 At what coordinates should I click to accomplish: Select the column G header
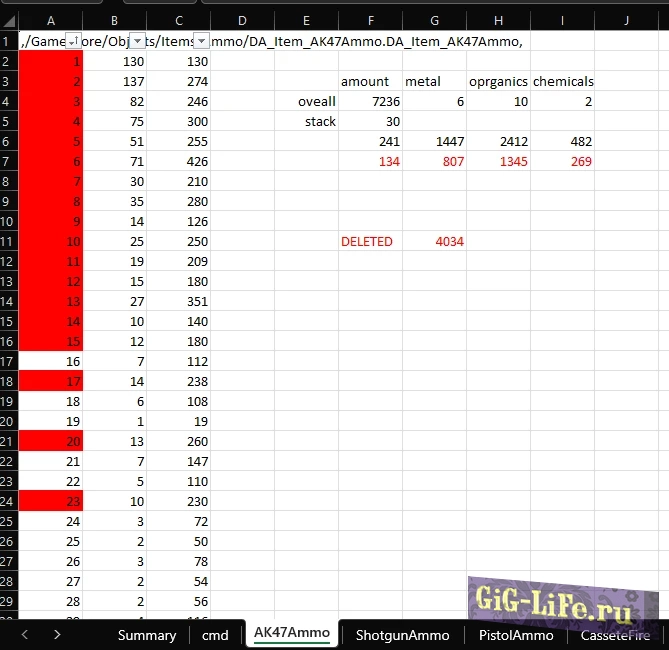click(x=434, y=19)
